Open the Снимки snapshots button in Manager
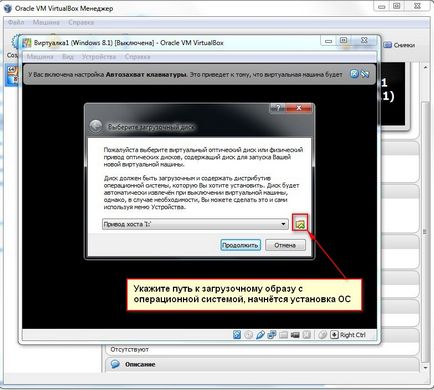This screenshot has height=390, width=434. tap(399, 45)
